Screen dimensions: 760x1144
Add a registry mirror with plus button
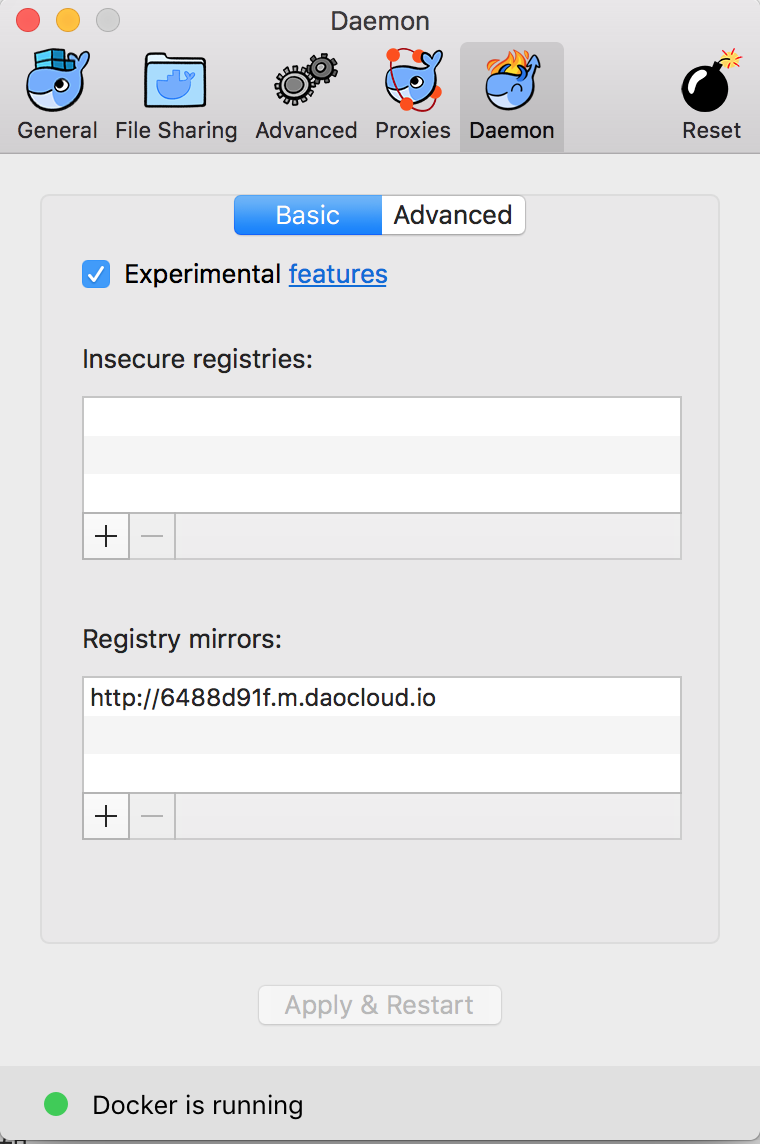[x=106, y=816]
